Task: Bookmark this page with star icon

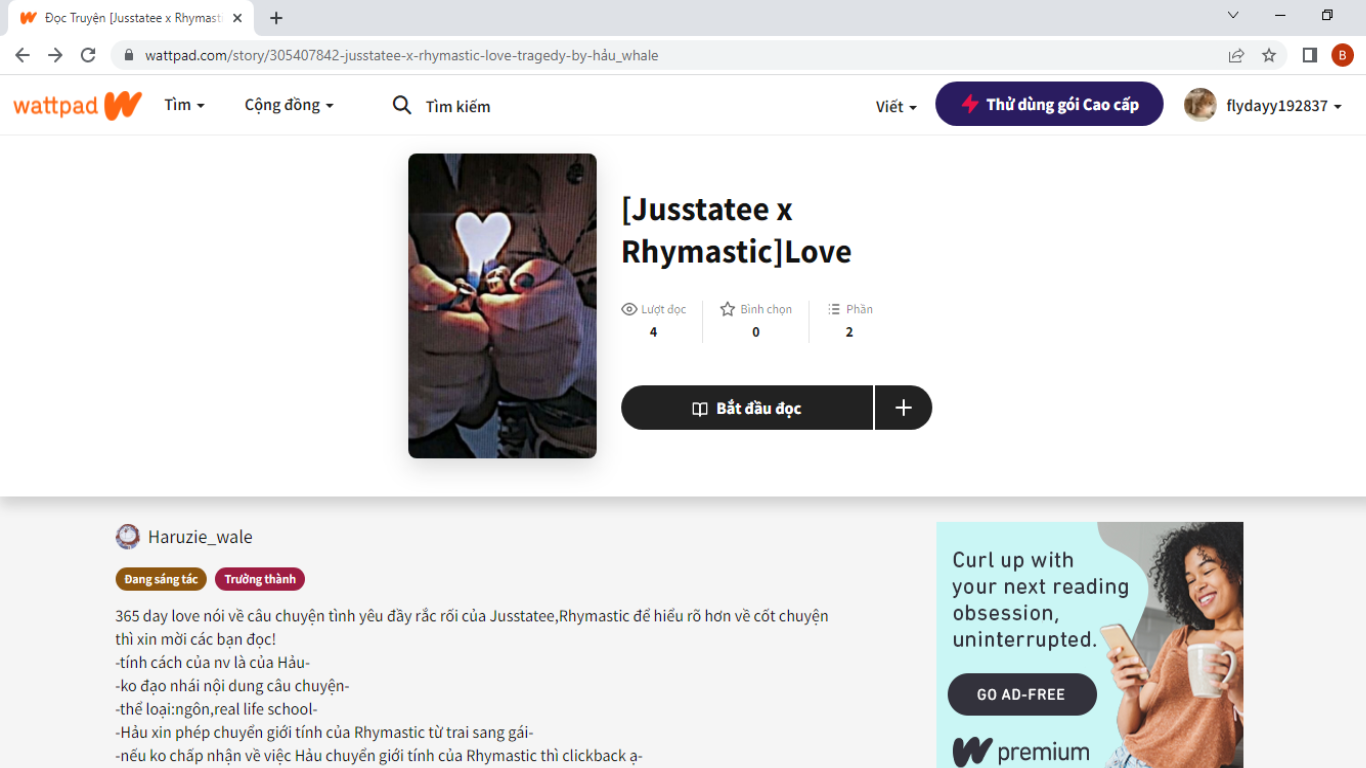Action: tap(1269, 55)
